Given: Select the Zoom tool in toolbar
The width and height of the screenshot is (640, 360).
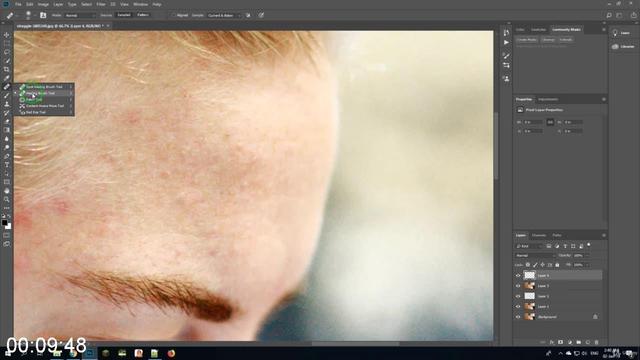Looking at the screenshot, I should [x=7, y=200].
